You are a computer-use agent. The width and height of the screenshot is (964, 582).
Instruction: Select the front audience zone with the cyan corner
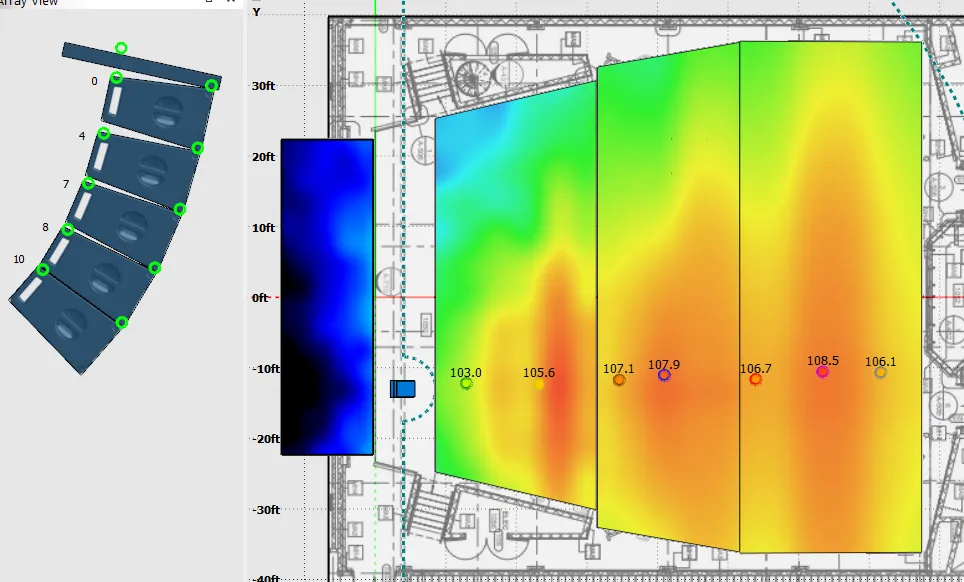(515, 295)
